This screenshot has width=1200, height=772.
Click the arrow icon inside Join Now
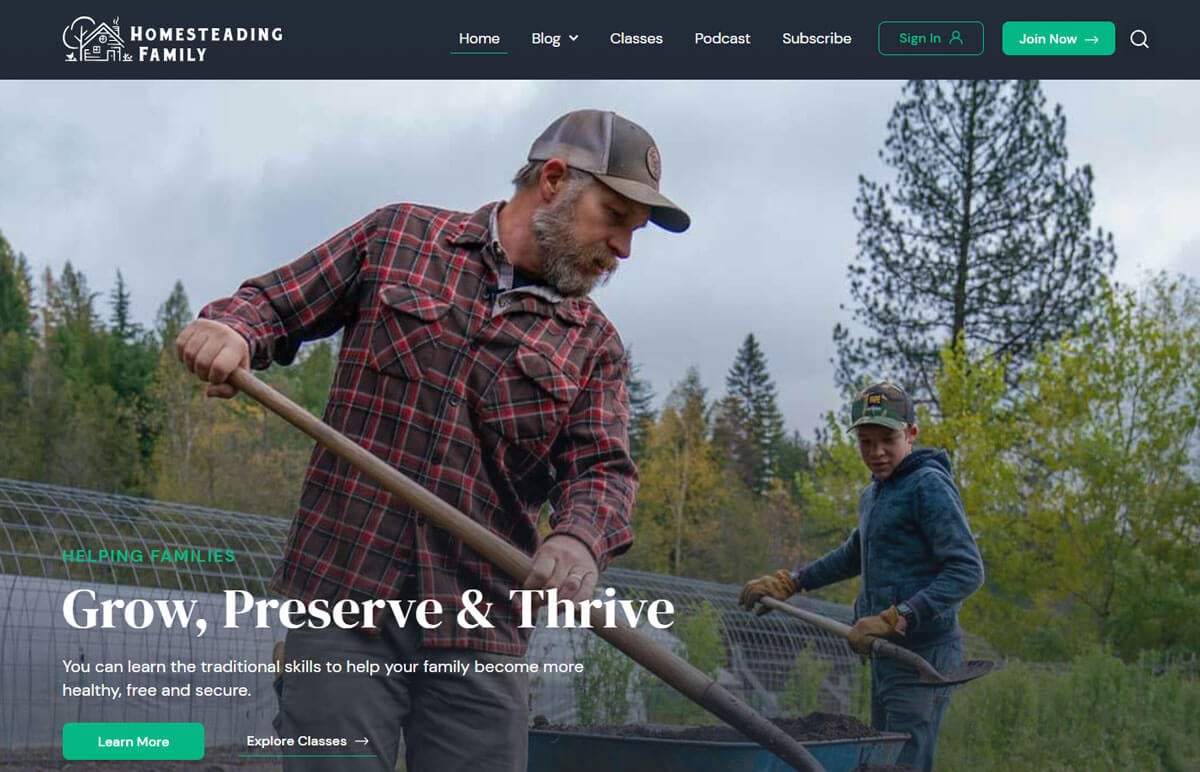[x=1092, y=39]
